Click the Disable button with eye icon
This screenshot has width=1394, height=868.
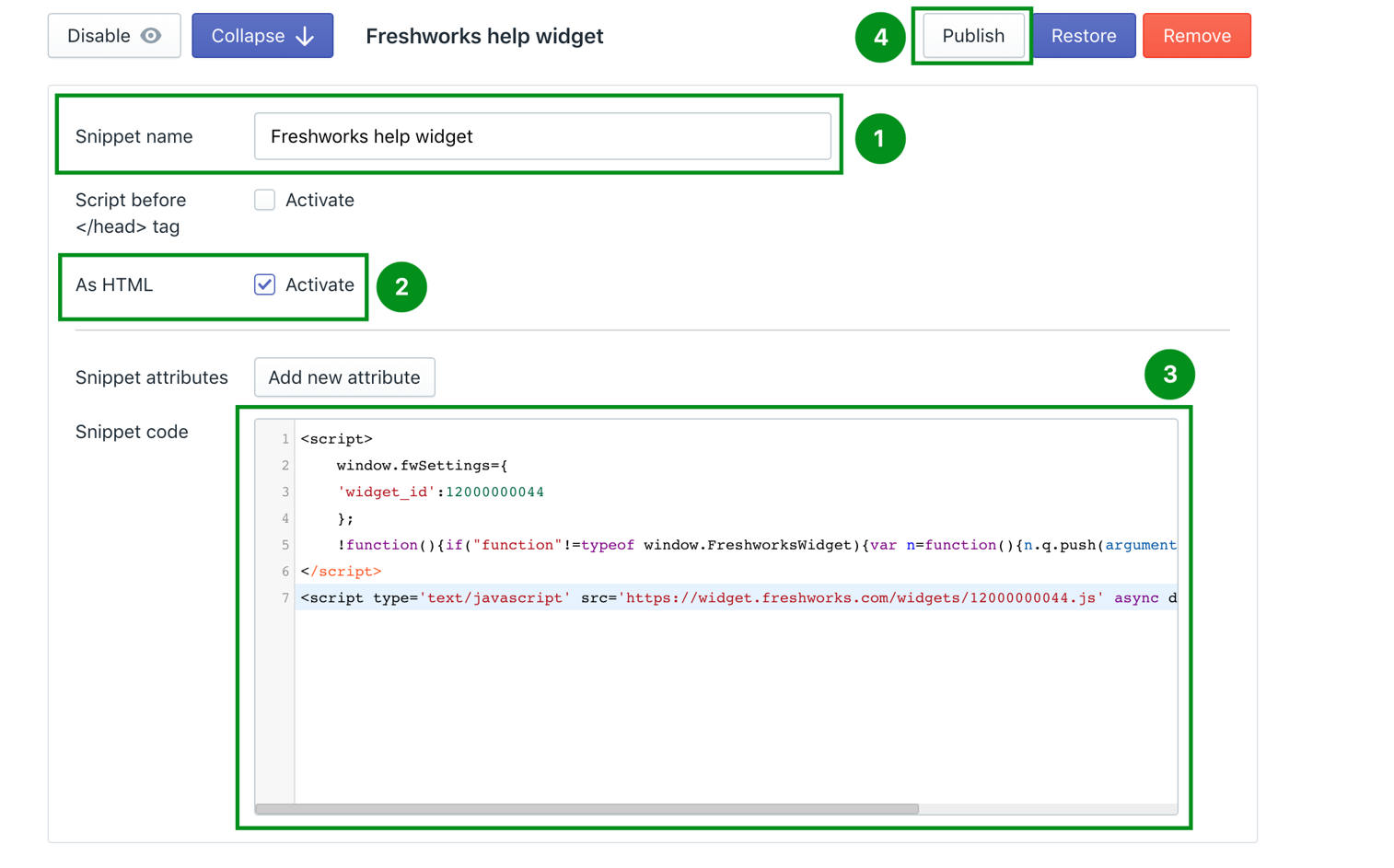pos(114,36)
